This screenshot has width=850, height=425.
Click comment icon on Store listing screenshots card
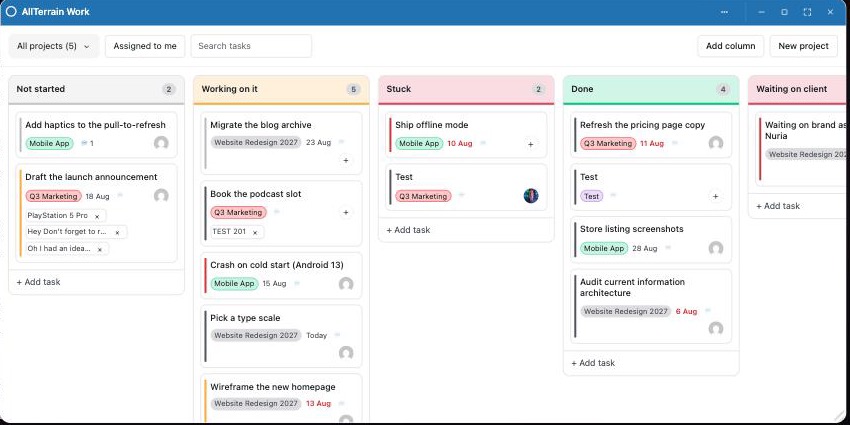[668, 248]
